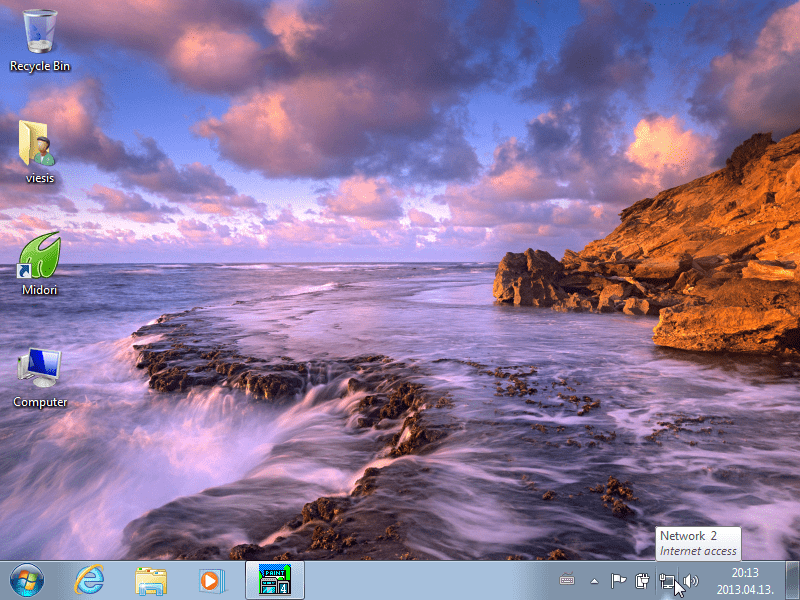800x600 pixels.
Task: Launch Internet Explorer from the taskbar
Action: 89,581
